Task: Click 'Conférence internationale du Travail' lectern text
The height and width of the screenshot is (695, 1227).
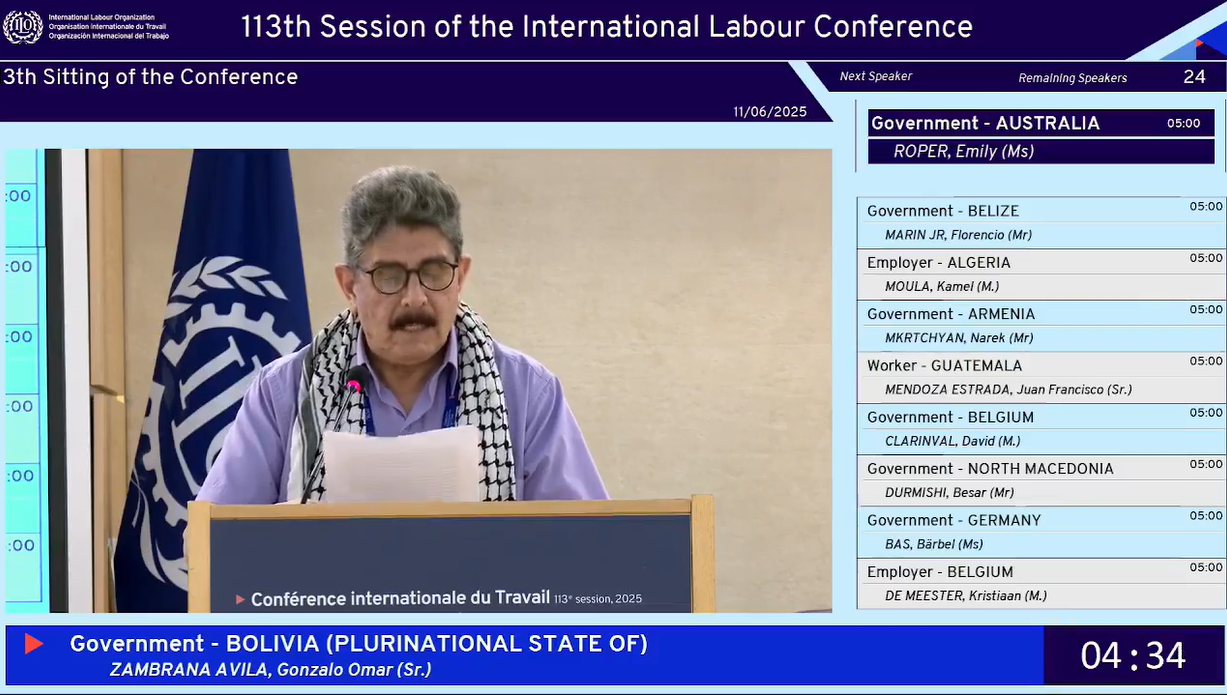Action: (x=400, y=598)
